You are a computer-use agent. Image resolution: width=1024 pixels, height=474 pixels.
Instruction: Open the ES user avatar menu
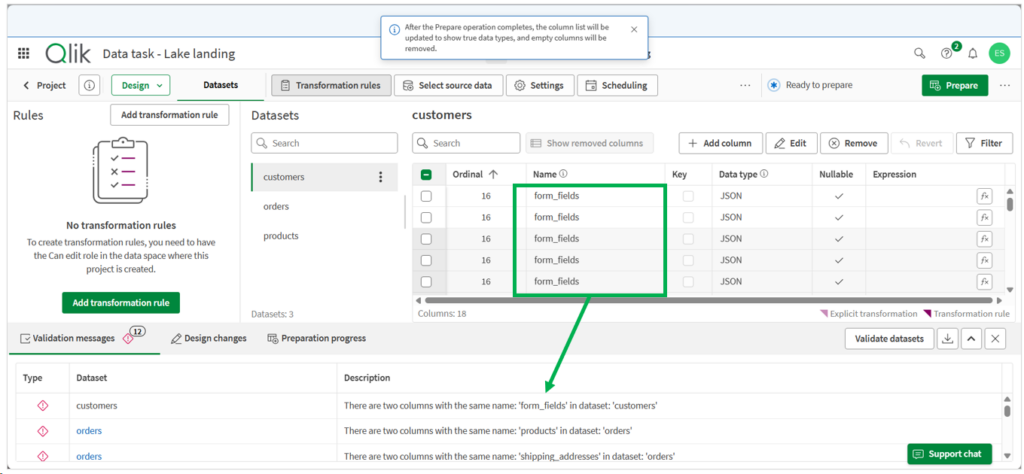(999, 54)
